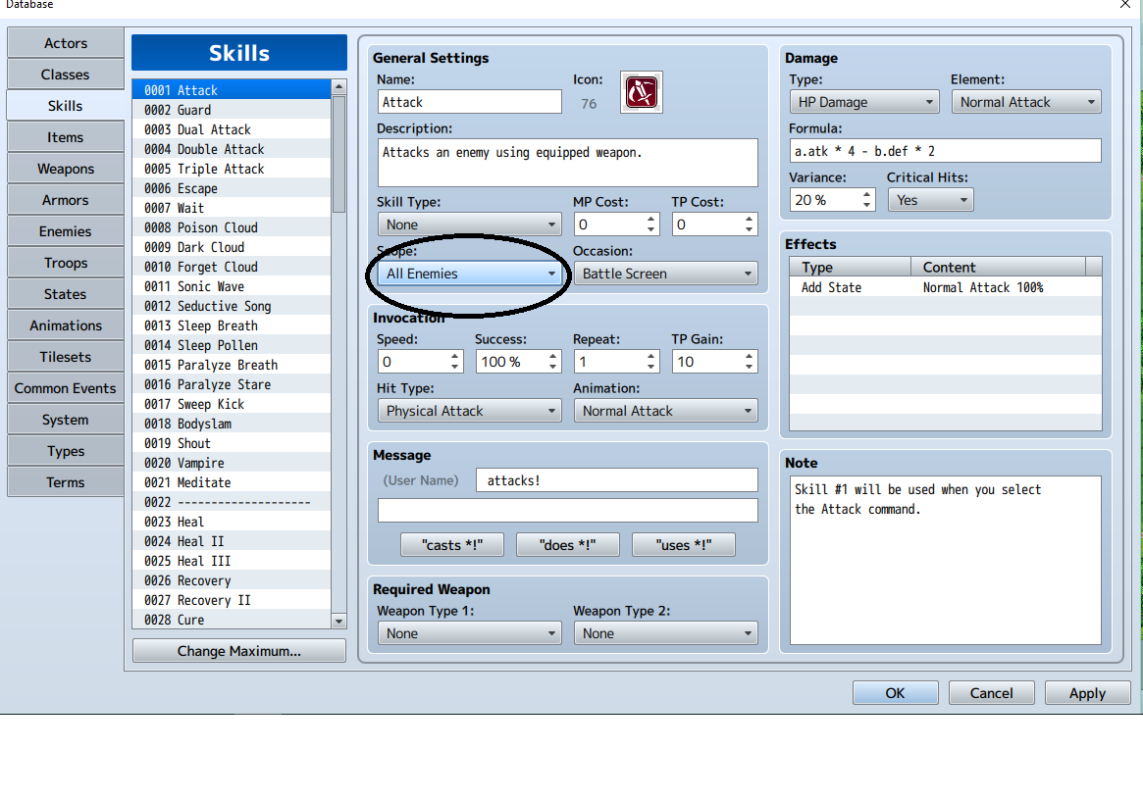Insert the "does *!" message template
Screen dimensions: 1143x800
[x=568, y=545]
